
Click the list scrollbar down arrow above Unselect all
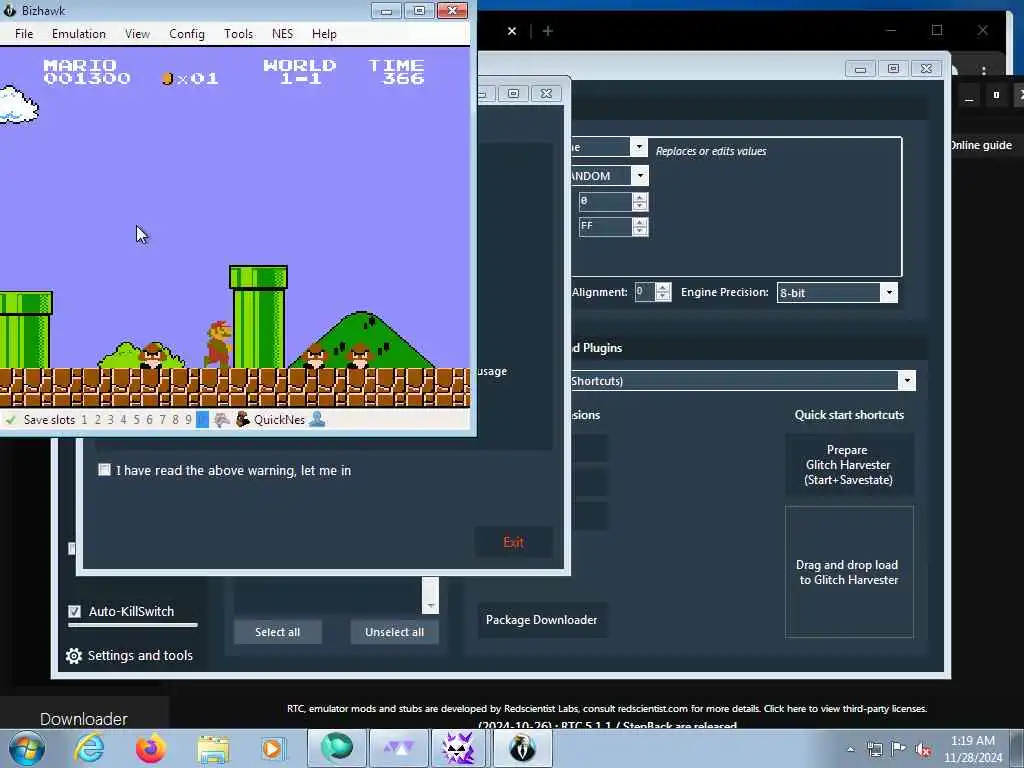tap(430, 605)
